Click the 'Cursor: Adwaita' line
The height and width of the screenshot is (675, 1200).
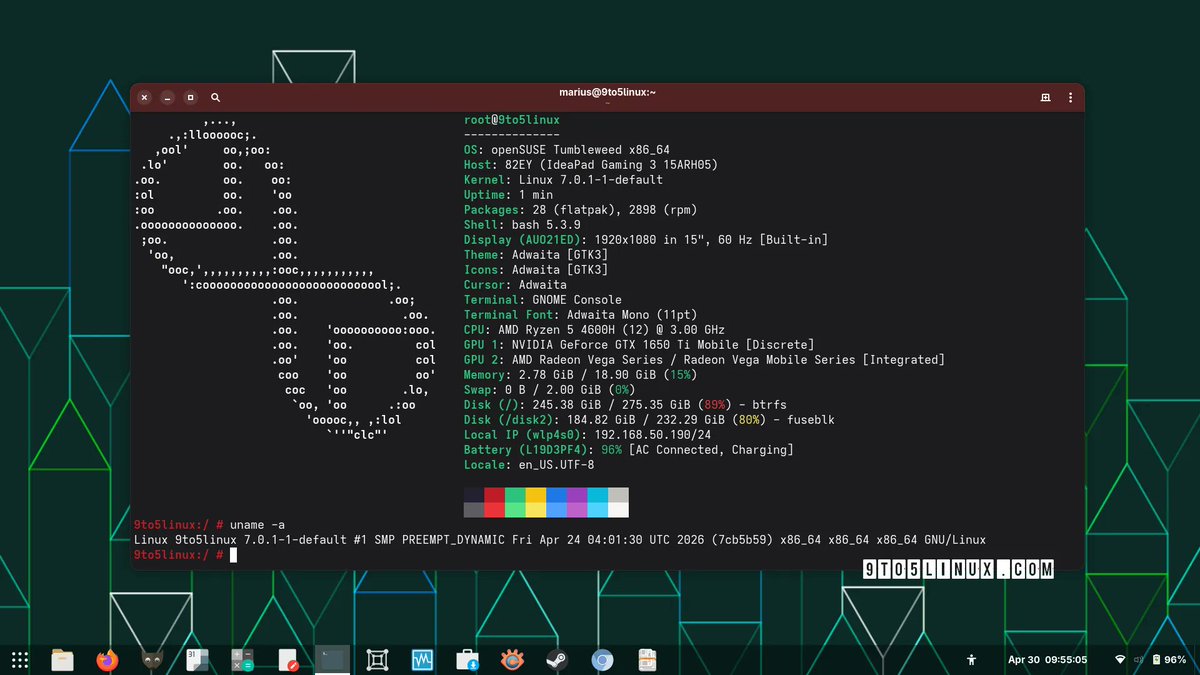click(x=515, y=285)
